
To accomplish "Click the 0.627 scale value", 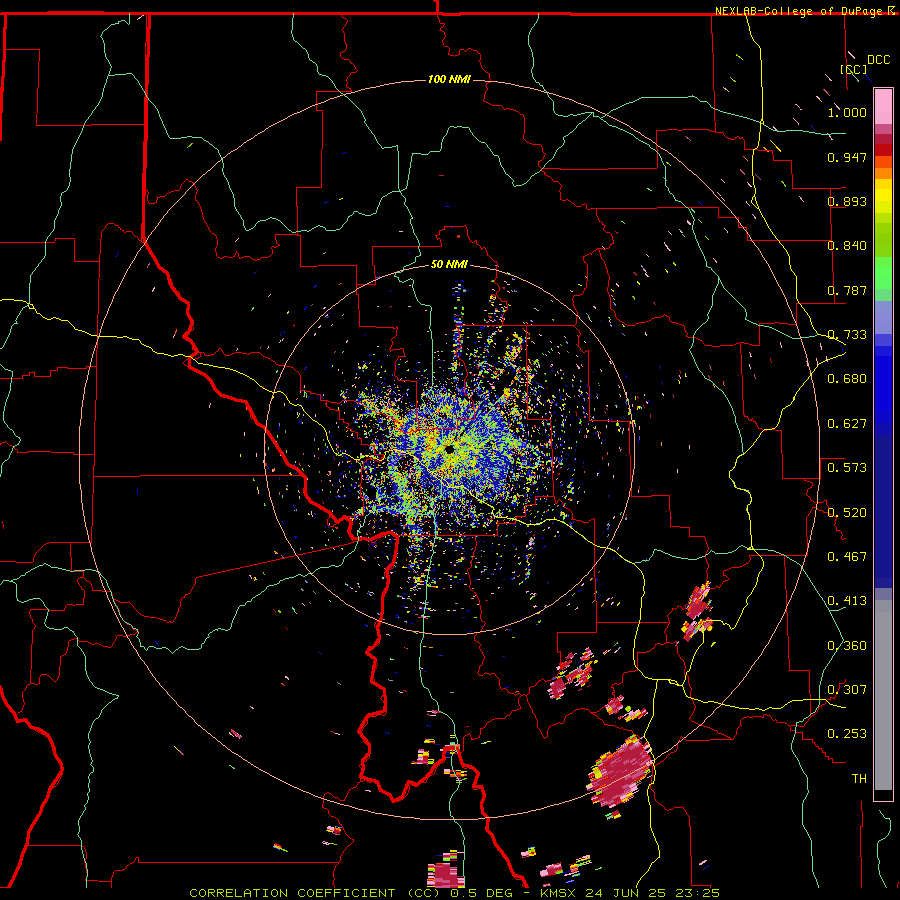I will point(847,424).
